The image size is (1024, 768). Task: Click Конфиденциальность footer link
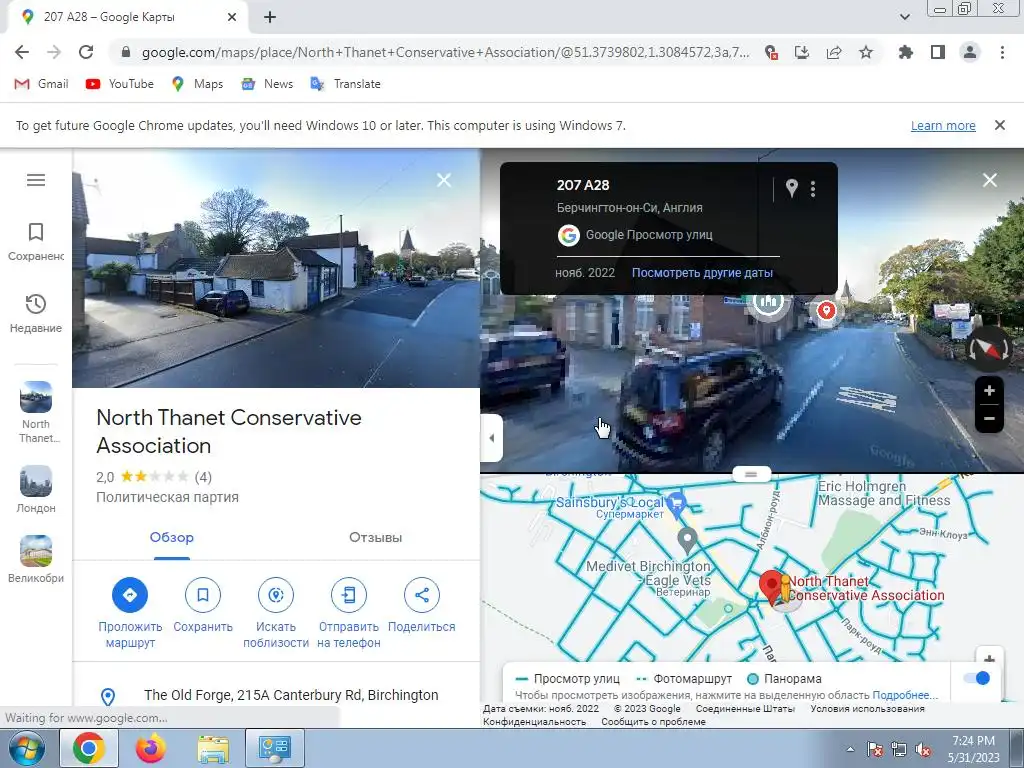534,722
